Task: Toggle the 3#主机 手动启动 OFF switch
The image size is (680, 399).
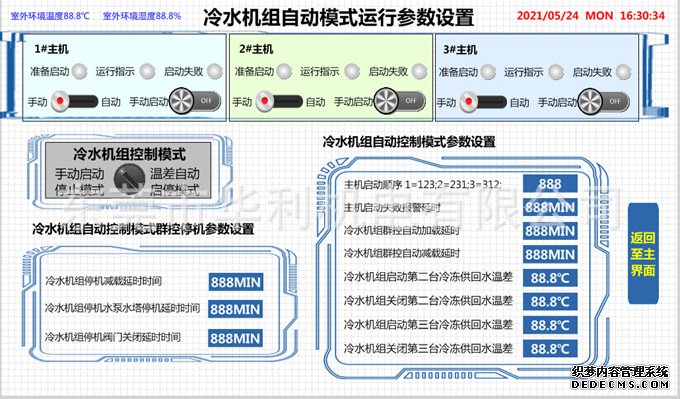Action: coord(604,101)
